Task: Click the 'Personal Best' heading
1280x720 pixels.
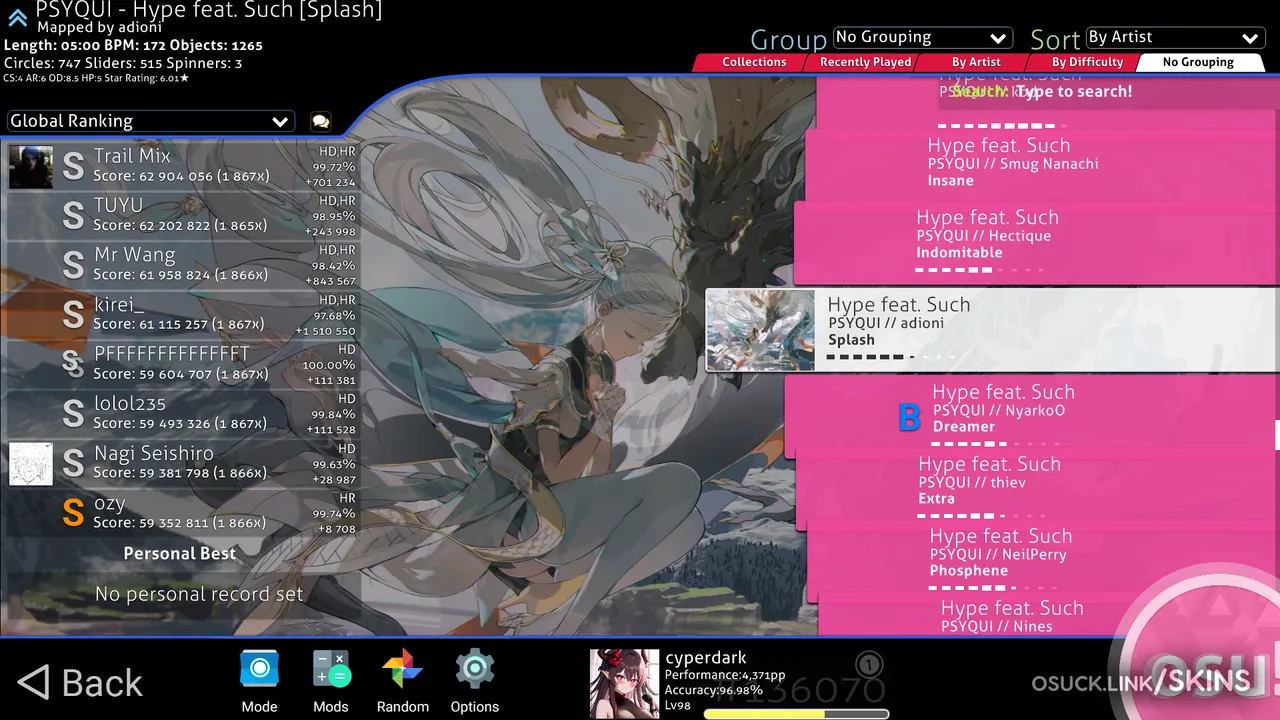Action: [180, 554]
